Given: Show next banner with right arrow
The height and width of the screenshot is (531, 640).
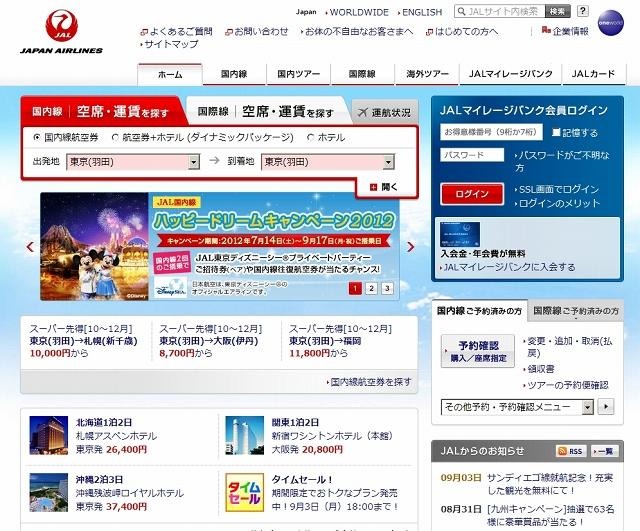Looking at the screenshot, I should [411, 247].
